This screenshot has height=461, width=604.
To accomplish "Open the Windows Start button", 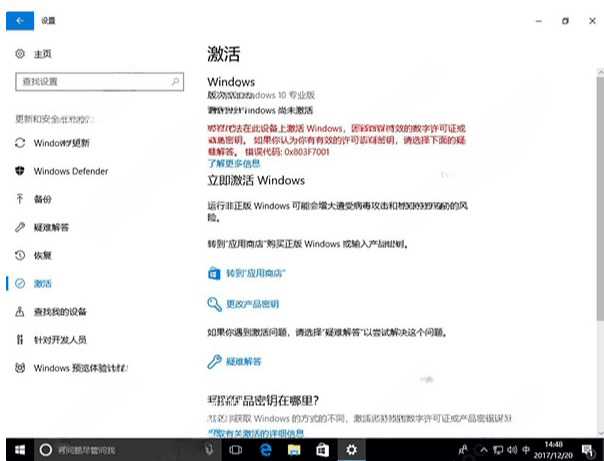I will 19,449.
